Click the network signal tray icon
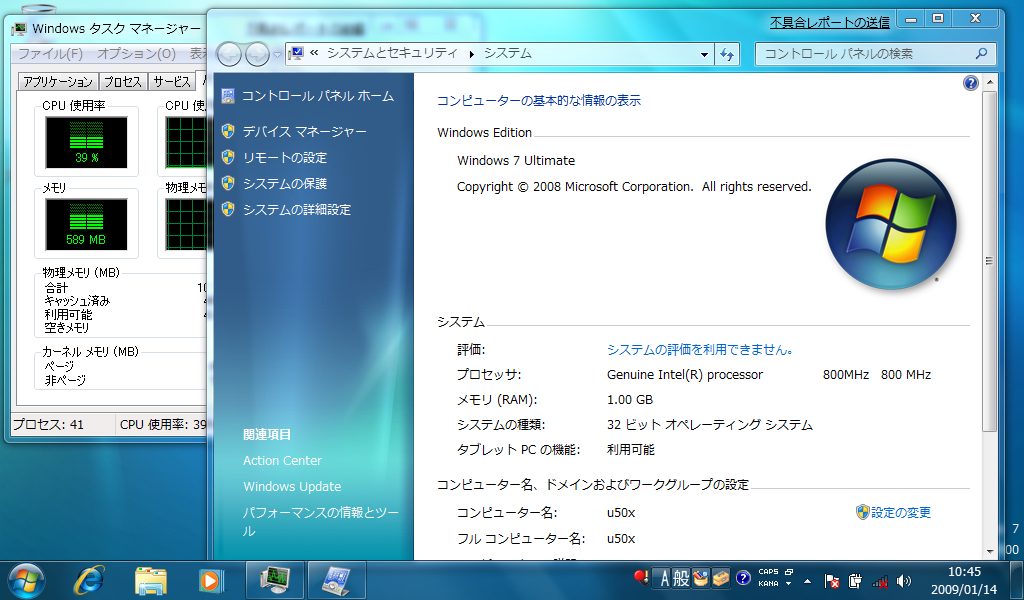The image size is (1024, 600). tap(880, 580)
